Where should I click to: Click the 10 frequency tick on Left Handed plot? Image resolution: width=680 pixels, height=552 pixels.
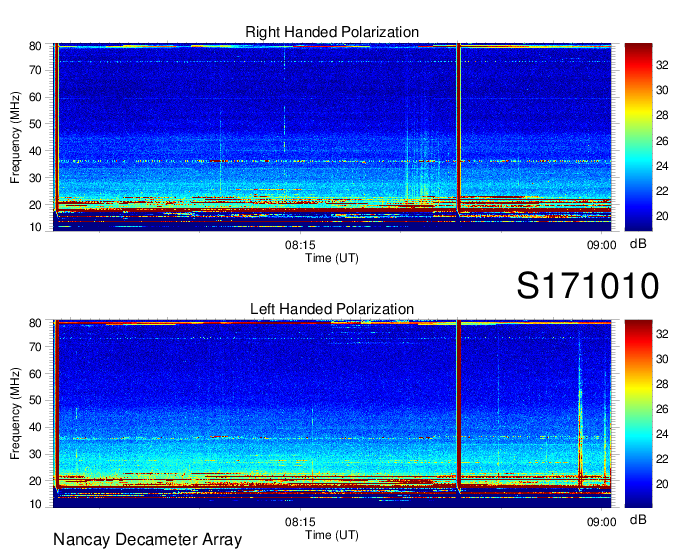click(35, 504)
